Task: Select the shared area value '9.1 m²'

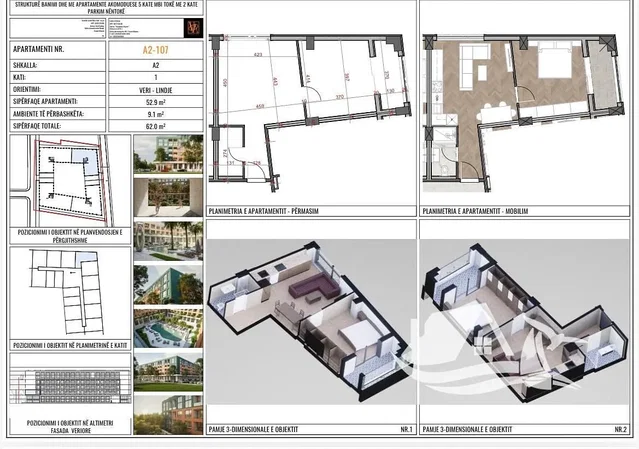Action: pos(156,114)
